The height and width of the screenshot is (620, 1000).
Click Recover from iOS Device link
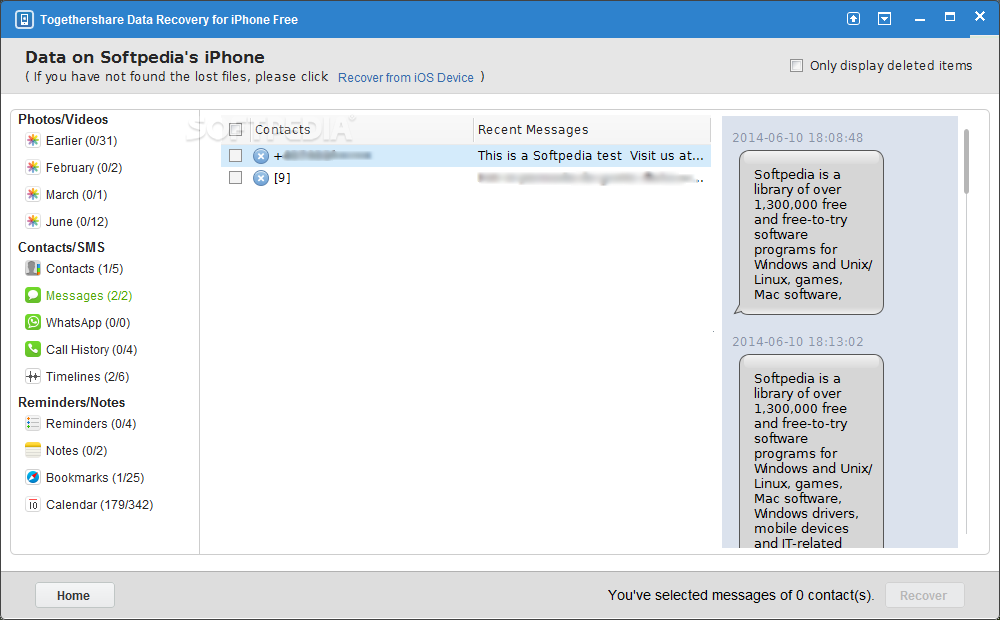pos(406,77)
